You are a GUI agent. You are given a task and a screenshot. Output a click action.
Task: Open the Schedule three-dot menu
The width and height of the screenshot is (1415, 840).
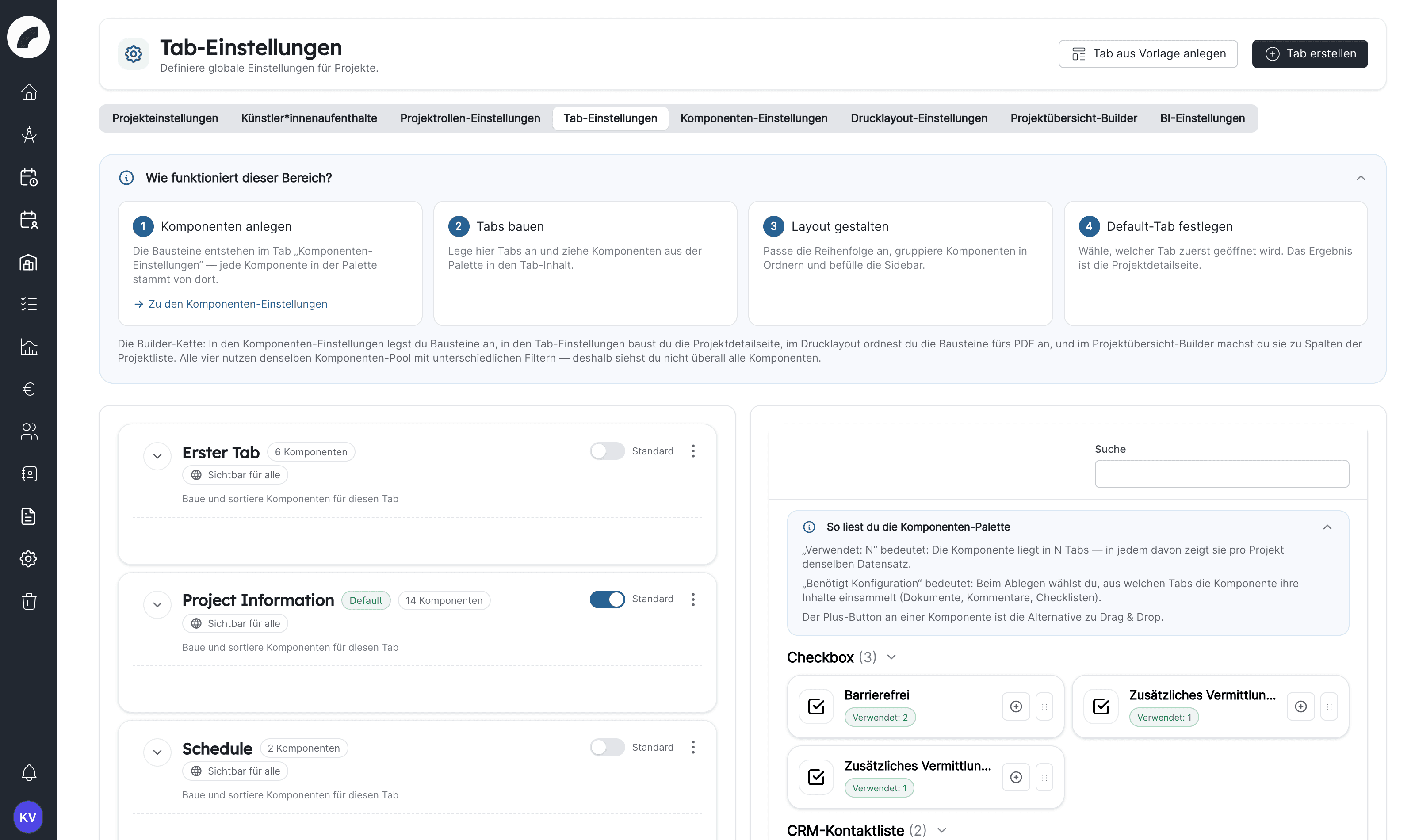point(693,747)
